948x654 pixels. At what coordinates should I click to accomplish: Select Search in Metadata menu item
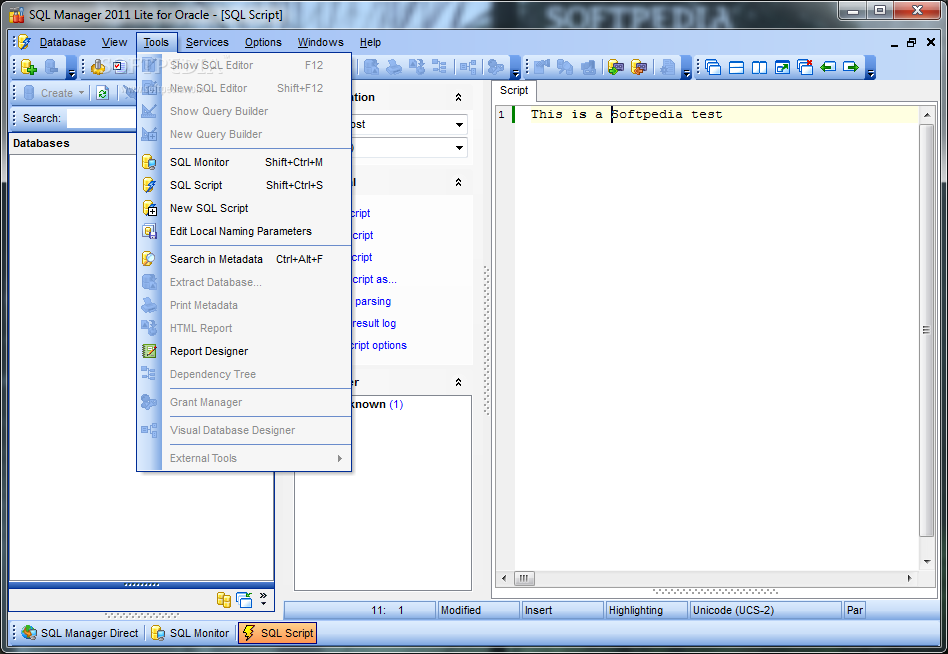(x=245, y=259)
